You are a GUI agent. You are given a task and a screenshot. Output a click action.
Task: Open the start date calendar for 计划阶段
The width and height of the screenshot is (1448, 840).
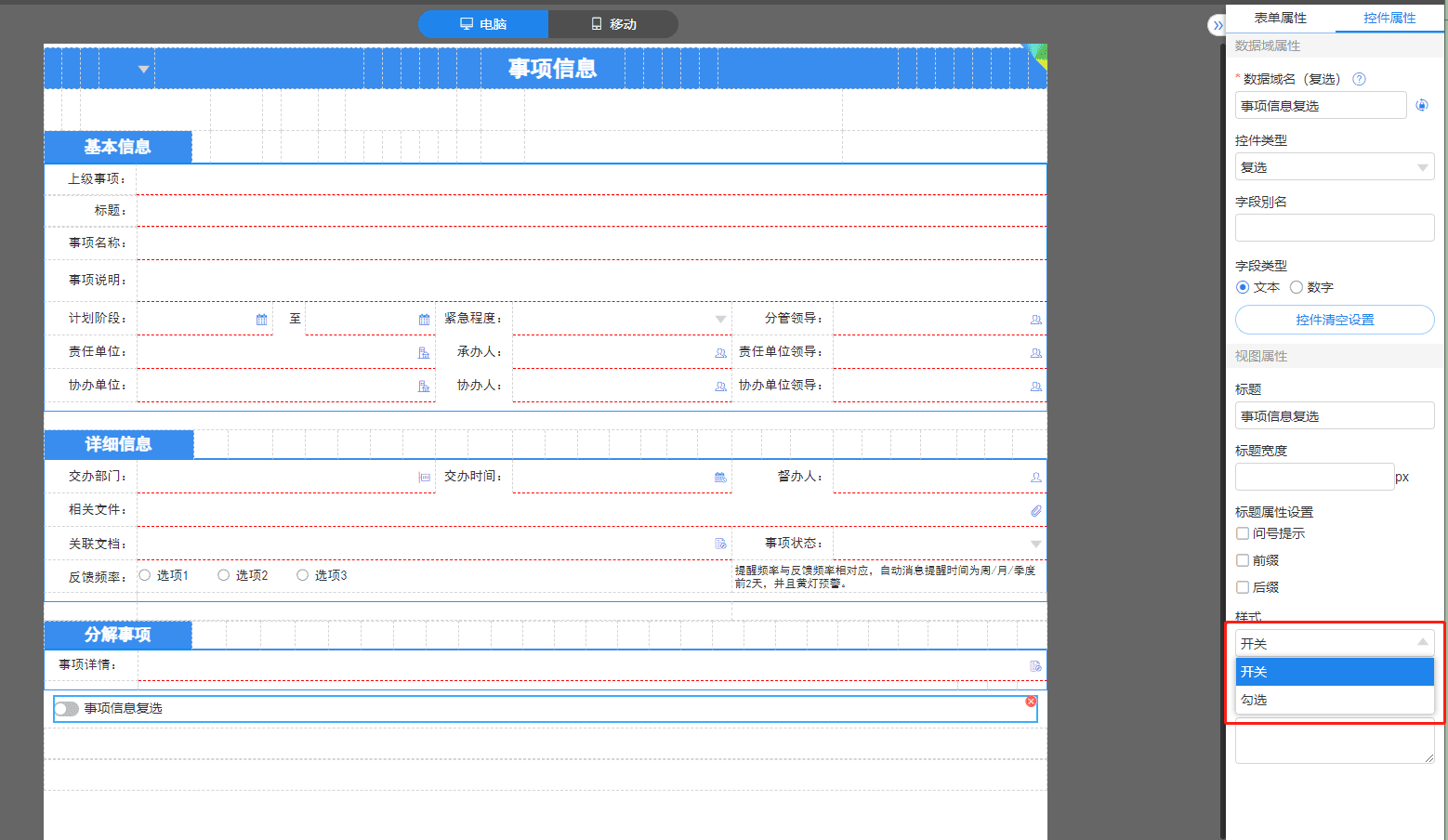[x=261, y=320]
